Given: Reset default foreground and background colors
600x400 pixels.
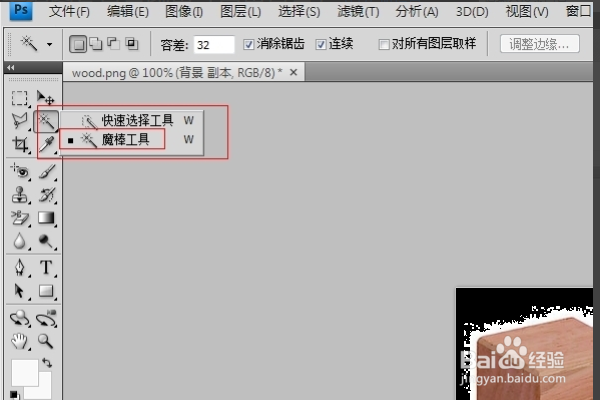Looking at the screenshot, I should click(14, 394).
